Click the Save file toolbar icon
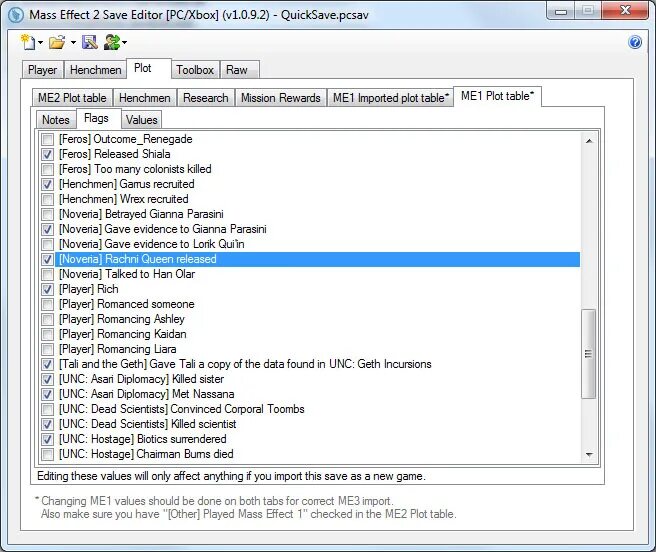 (x=90, y=42)
